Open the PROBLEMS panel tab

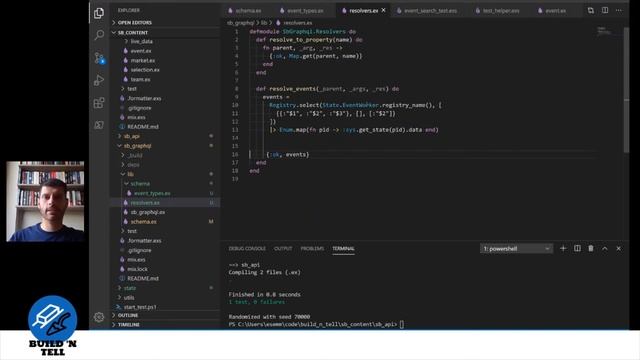[x=312, y=249]
